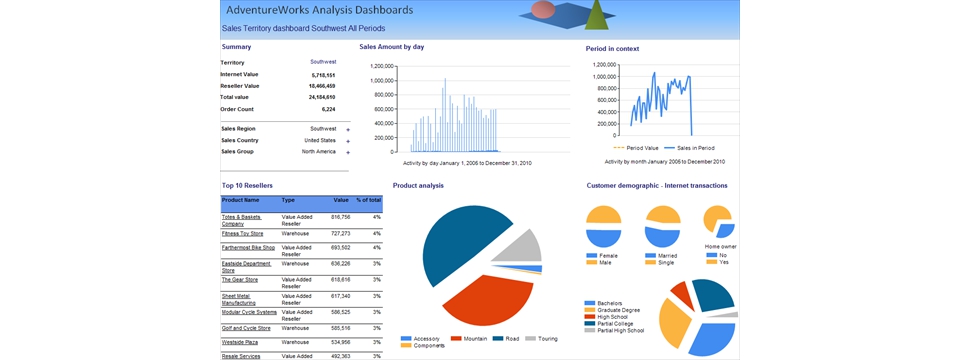Click the Female legend swatch
Screen dimensions: 960x360
pos(591,255)
